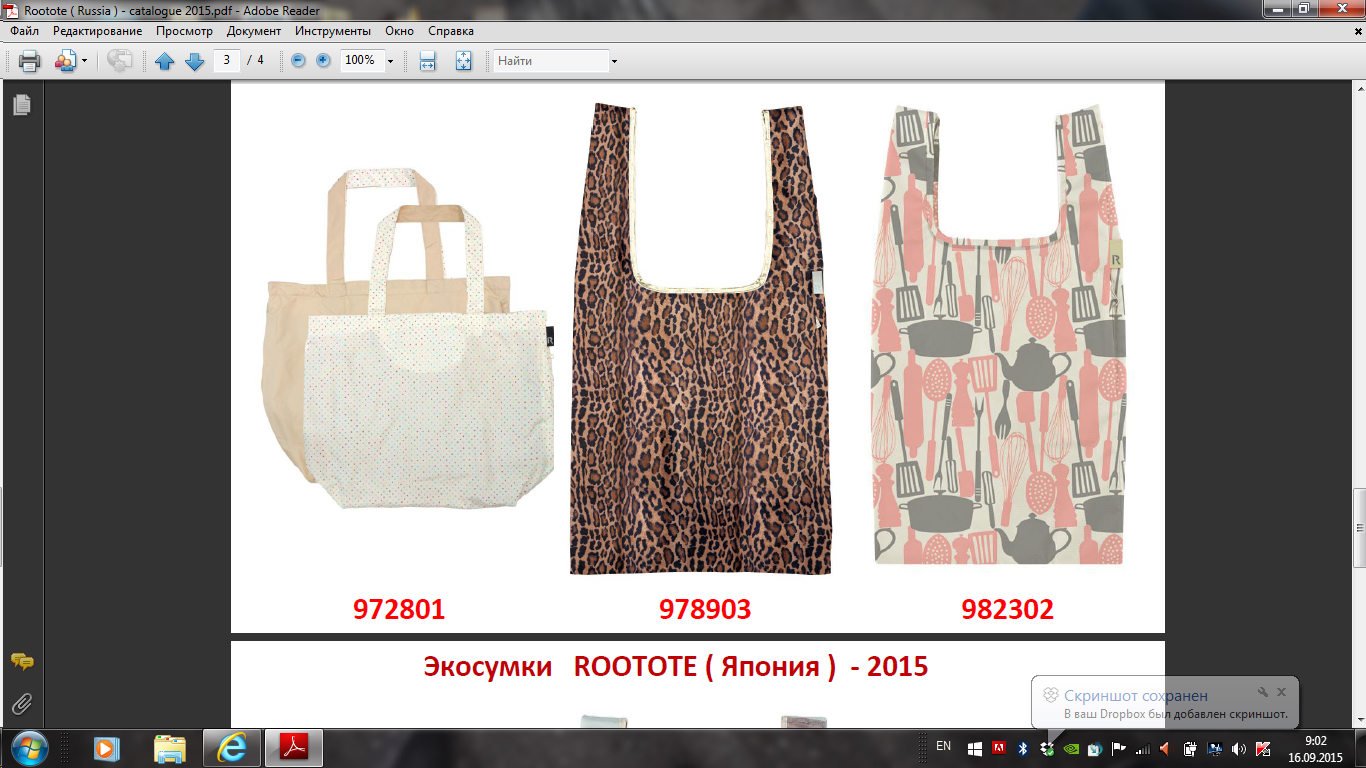Viewport: 1366px width, 768px height.
Task: Click the Action Center flag tray icon
Action: click(1119, 748)
